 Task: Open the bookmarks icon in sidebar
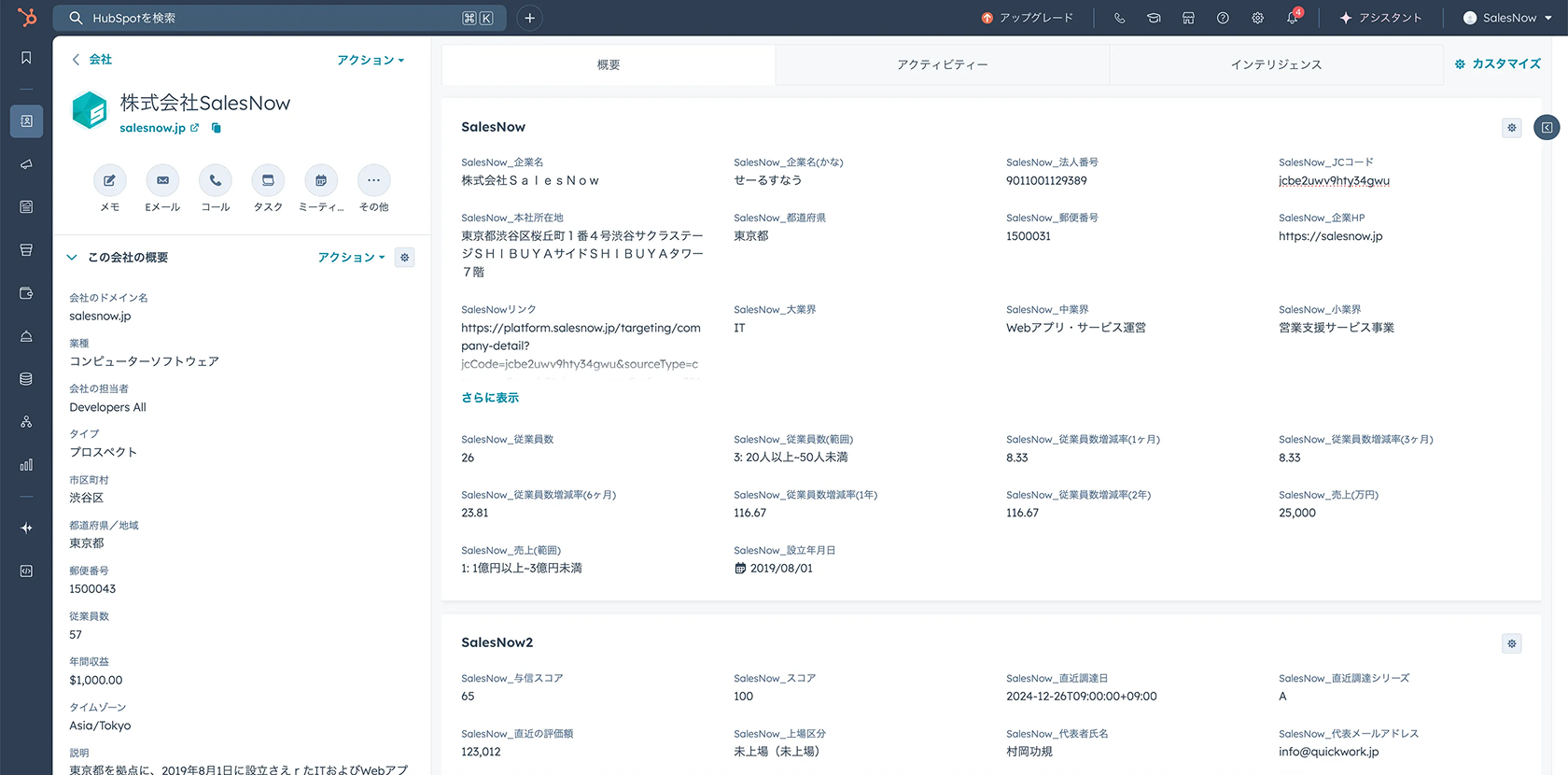(x=26, y=58)
